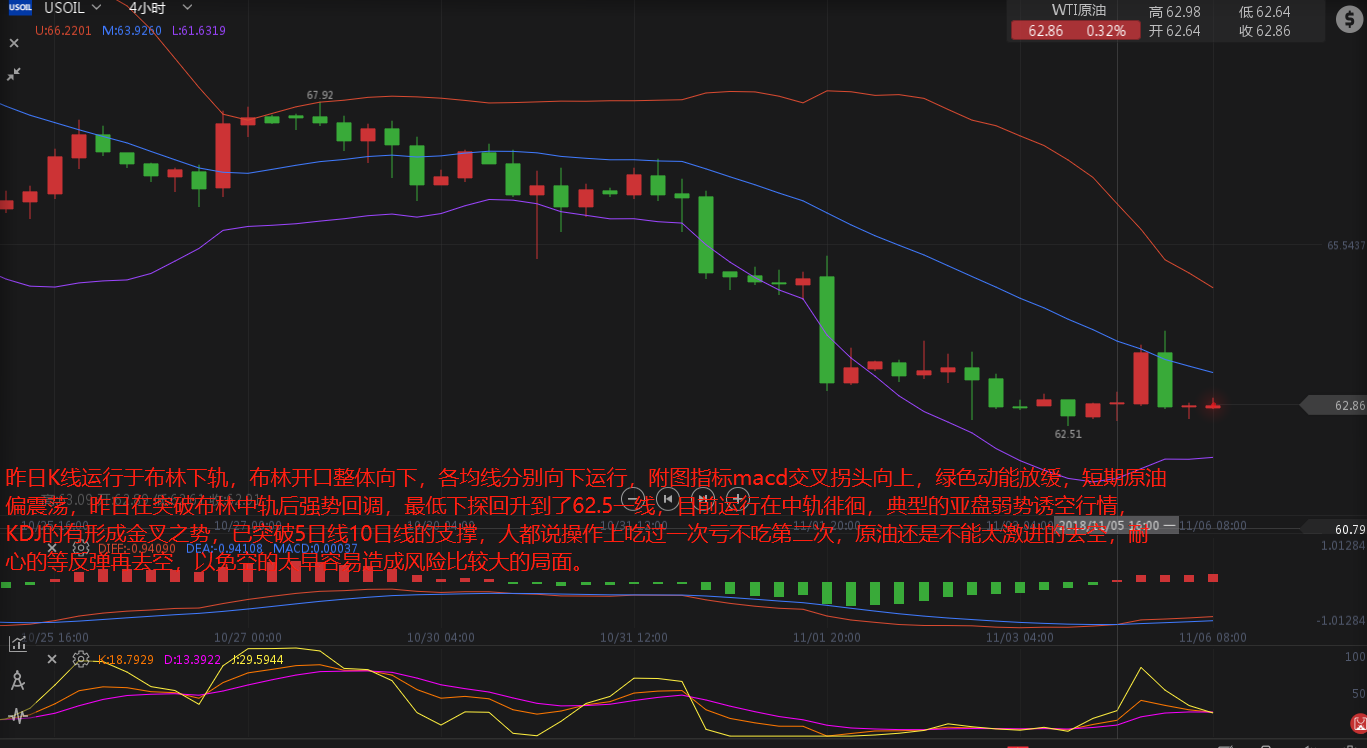
Task: Close the Bollinger band indicator overlay
Action: tap(14, 43)
